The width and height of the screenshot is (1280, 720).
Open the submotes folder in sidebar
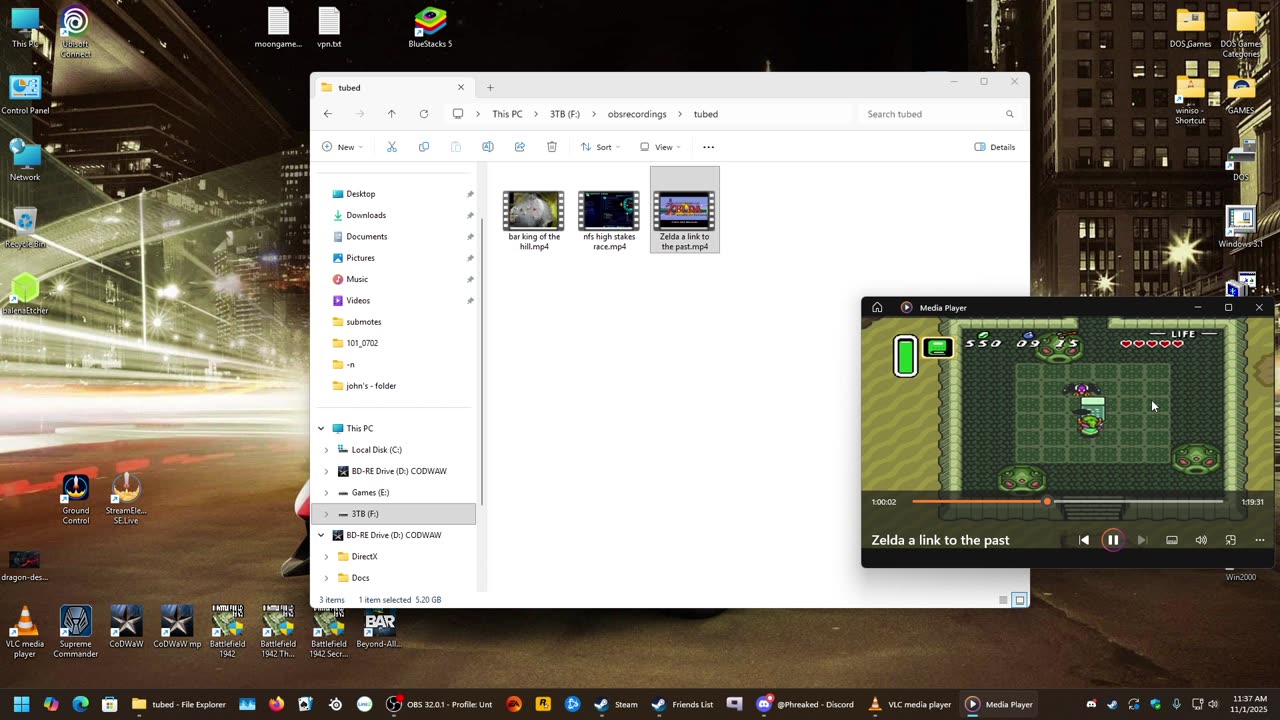point(363,322)
